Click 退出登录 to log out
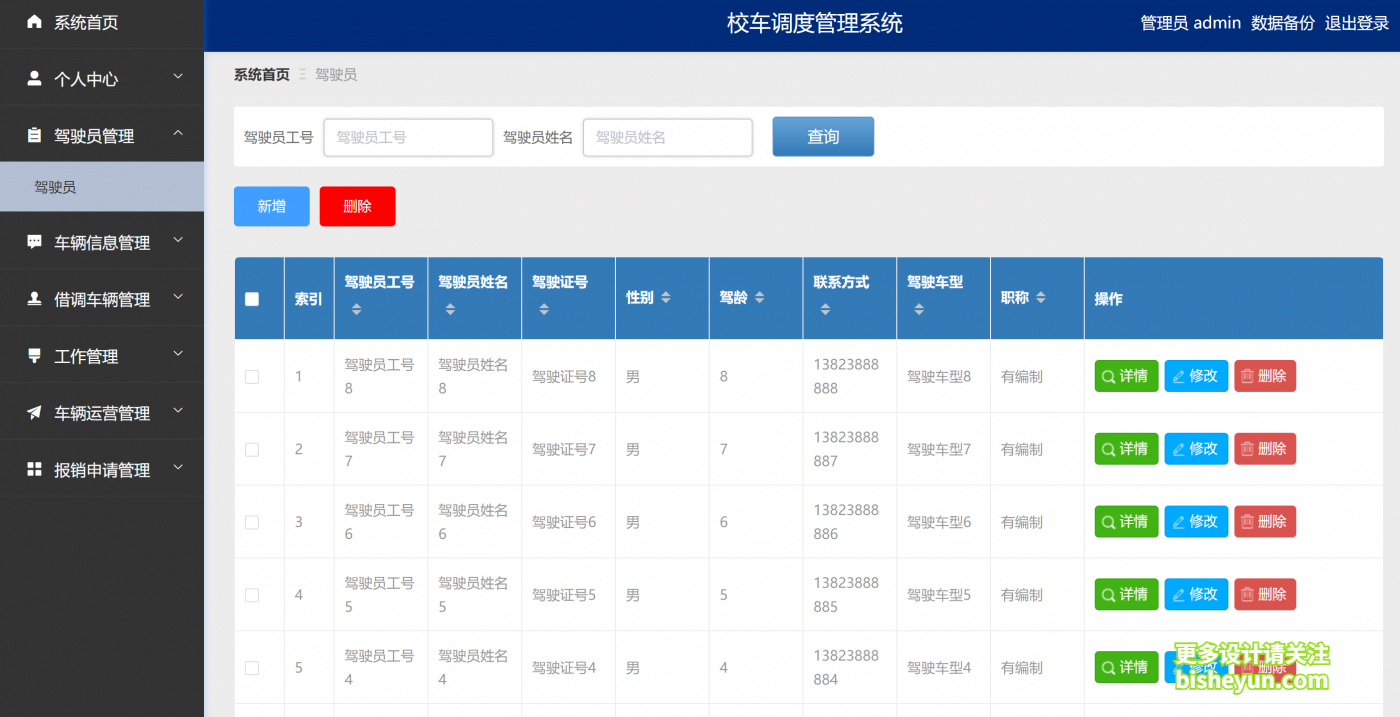The image size is (1400, 717). click(x=1357, y=22)
